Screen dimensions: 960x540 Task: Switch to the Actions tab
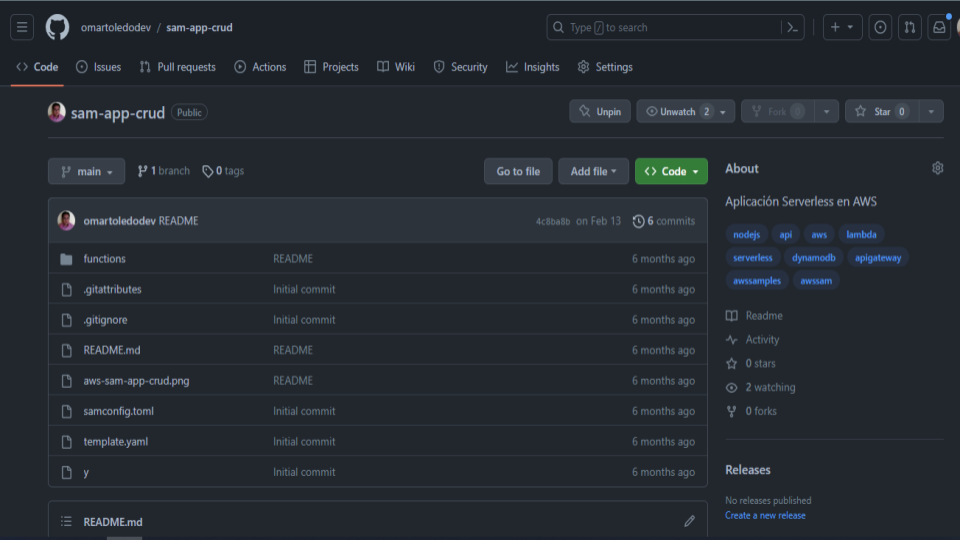click(260, 67)
